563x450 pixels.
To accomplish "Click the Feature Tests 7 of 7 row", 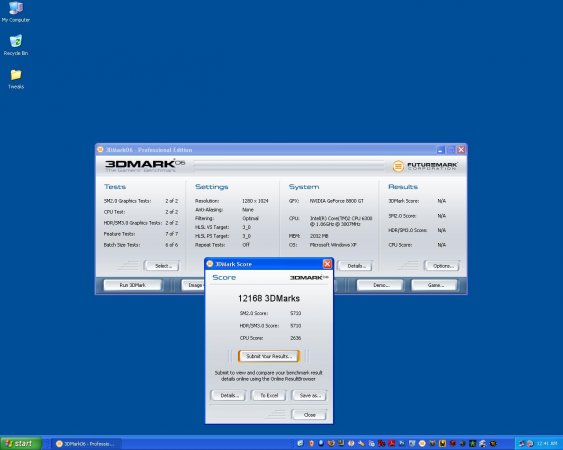I will click(141, 234).
